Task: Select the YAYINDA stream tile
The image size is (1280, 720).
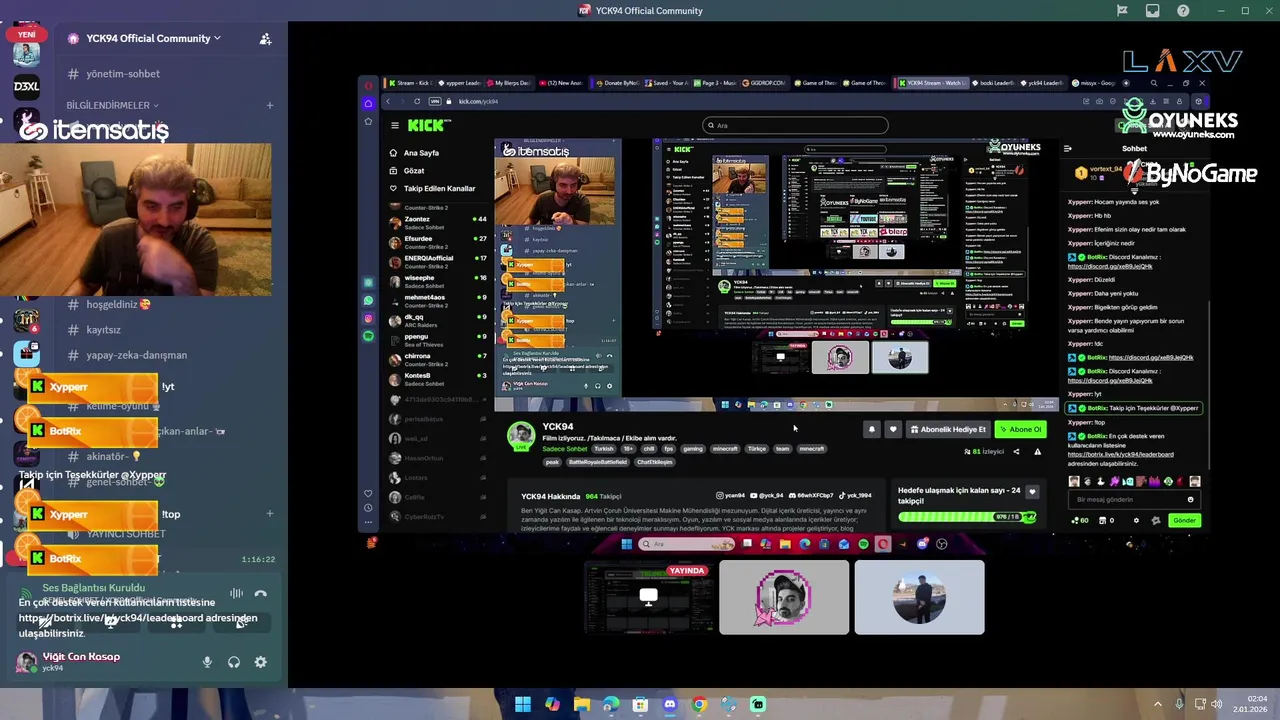Action: tap(649, 597)
